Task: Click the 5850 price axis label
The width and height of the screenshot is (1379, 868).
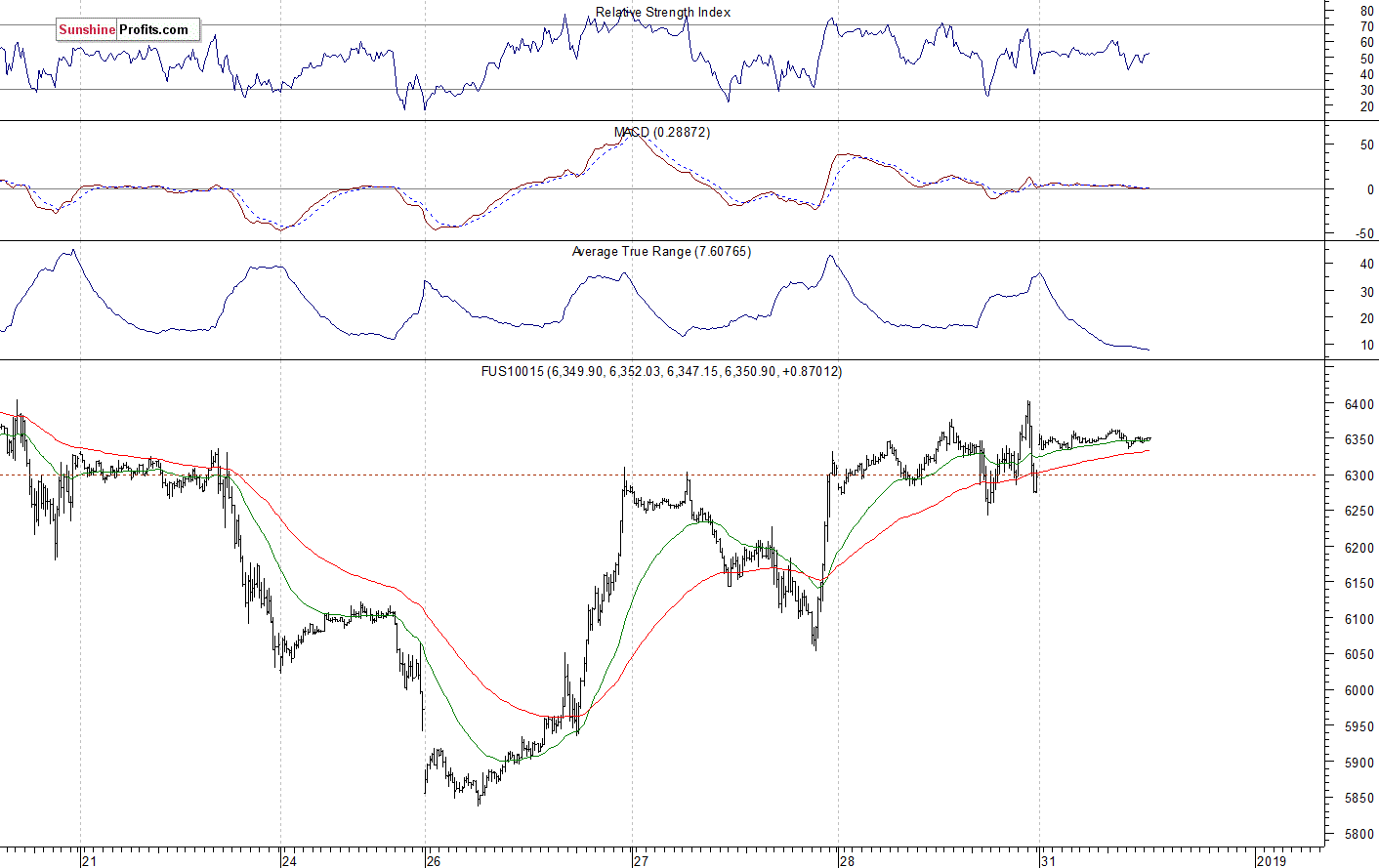Action: [x=1359, y=799]
